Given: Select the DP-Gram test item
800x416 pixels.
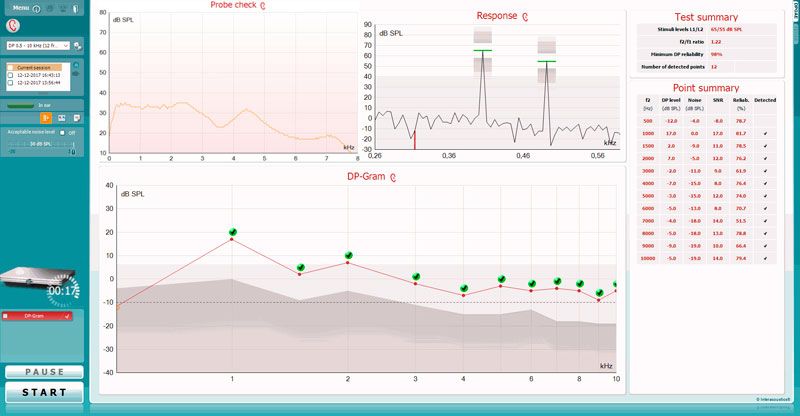Looking at the screenshot, I should coord(40,315).
